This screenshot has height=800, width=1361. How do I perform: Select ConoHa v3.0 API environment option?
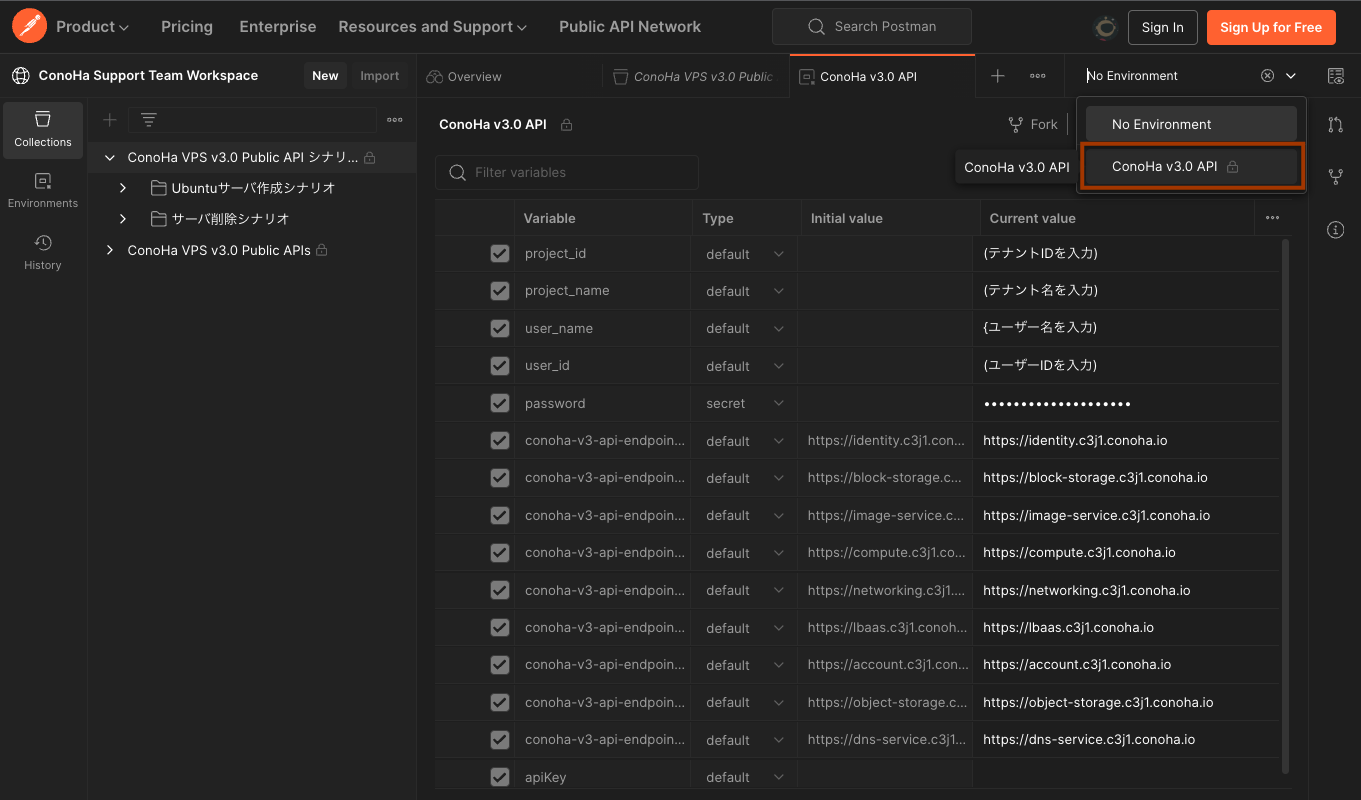pyautogui.click(x=1191, y=167)
